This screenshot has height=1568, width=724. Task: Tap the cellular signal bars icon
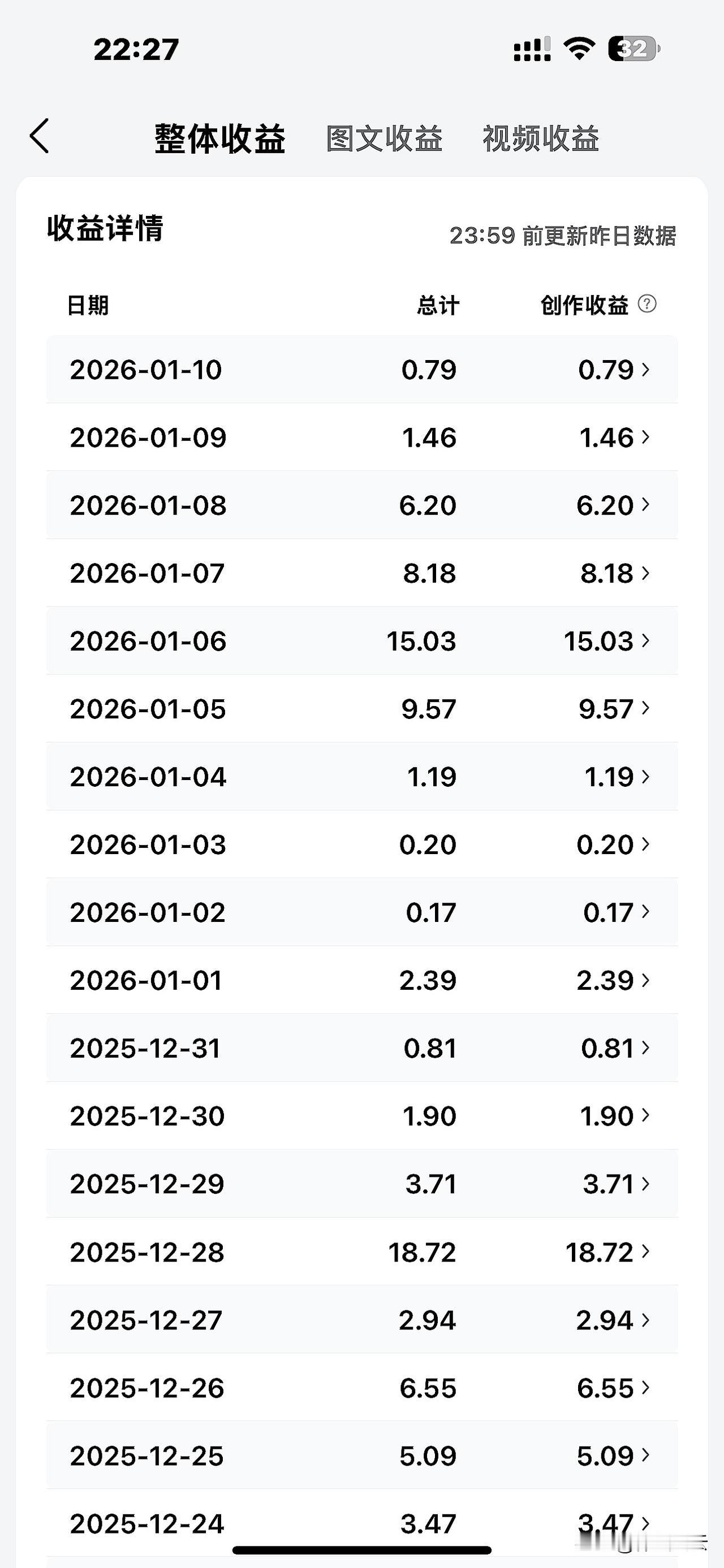[532, 50]
